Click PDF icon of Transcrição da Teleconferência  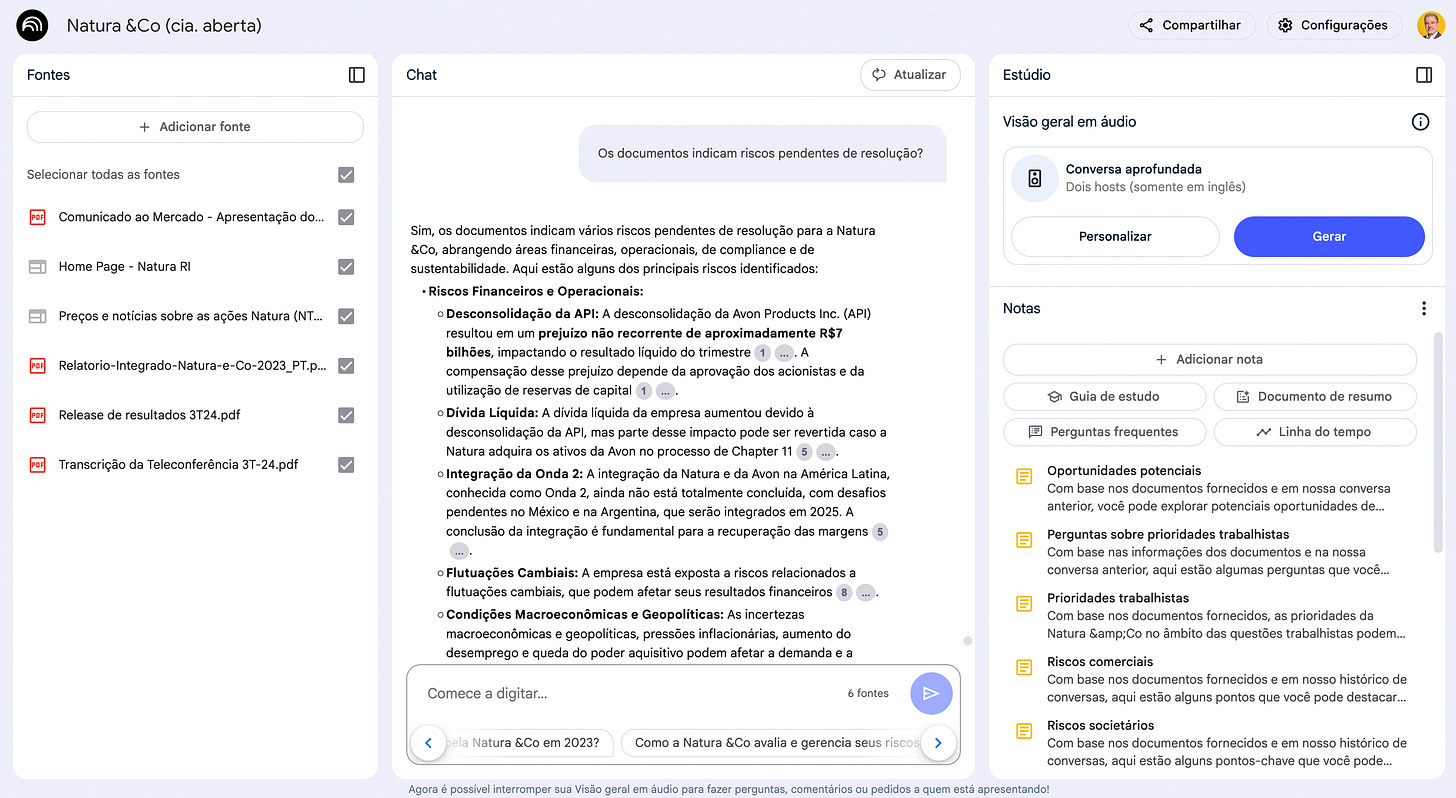(37, 465)
